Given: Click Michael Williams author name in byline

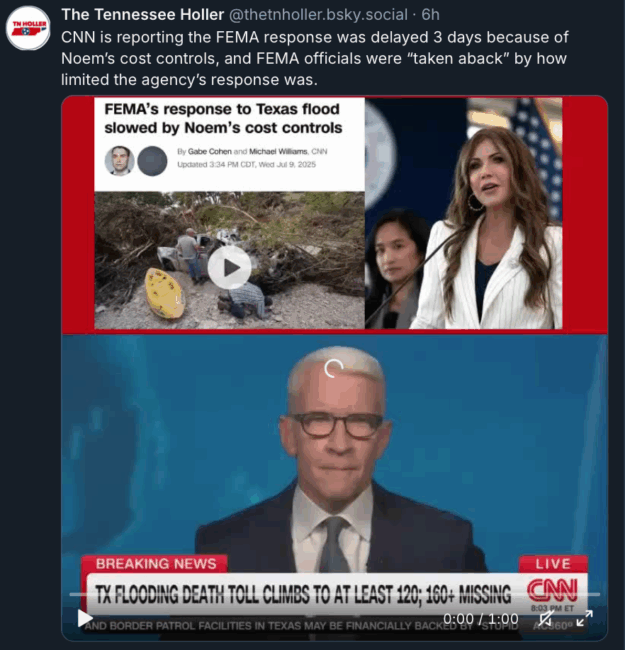Looking at the screenshot, I should (278, 151).
